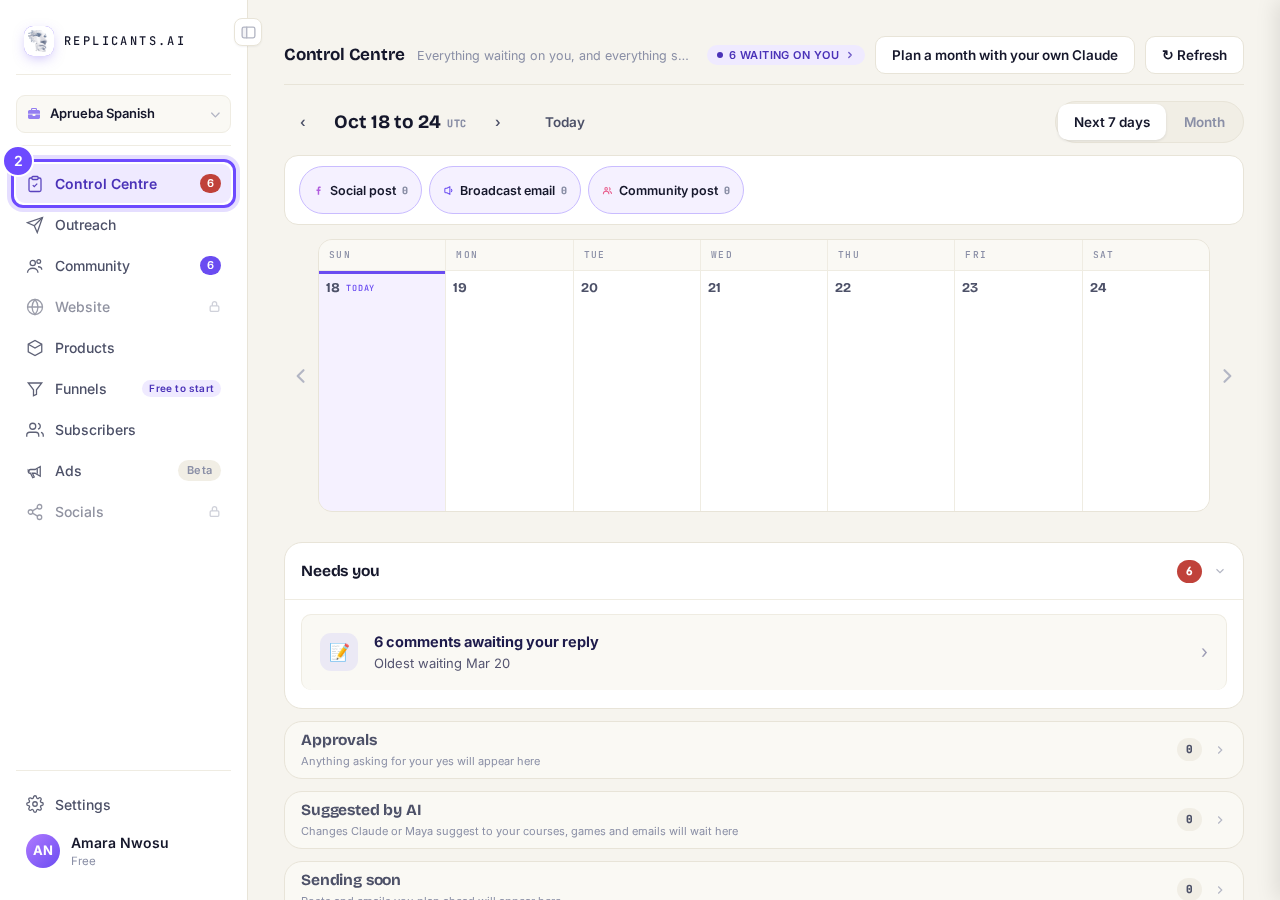Viewport: 1280px width, 900px height.
Task: Open the 6 comments awaiting your reply row
Action: (x=764, y=652)
